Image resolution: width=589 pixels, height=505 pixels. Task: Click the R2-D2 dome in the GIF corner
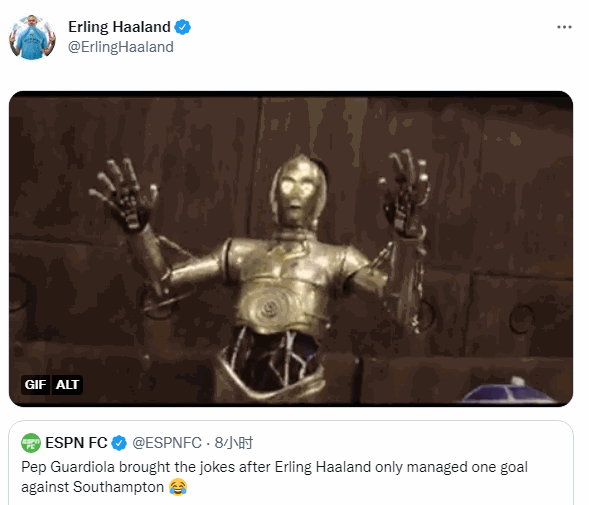508,392
